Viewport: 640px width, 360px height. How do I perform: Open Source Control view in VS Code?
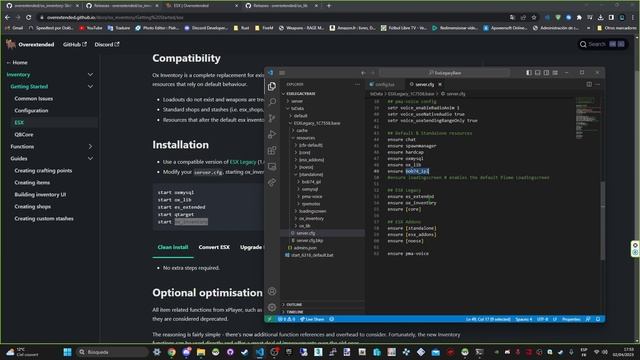pyautogui.click(x=272, y=118)
